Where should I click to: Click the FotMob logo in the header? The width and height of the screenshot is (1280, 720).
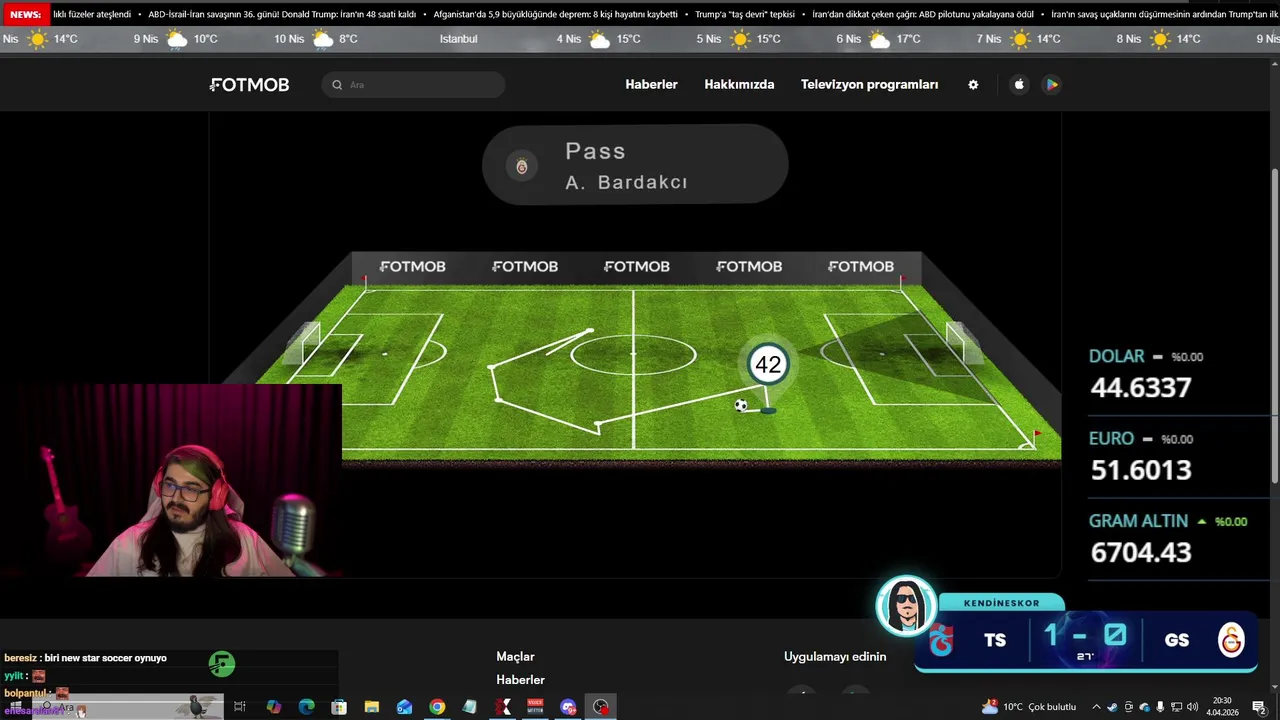pos(249,85)
